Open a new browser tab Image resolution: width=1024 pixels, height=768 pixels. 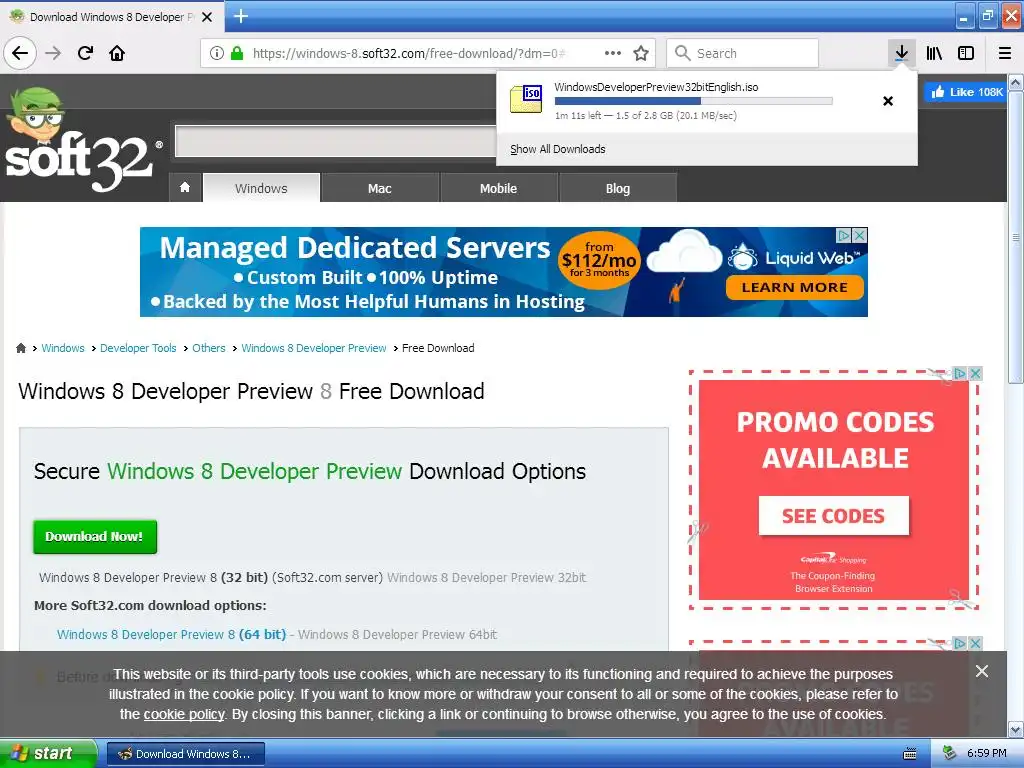click(x=240, y=16)
